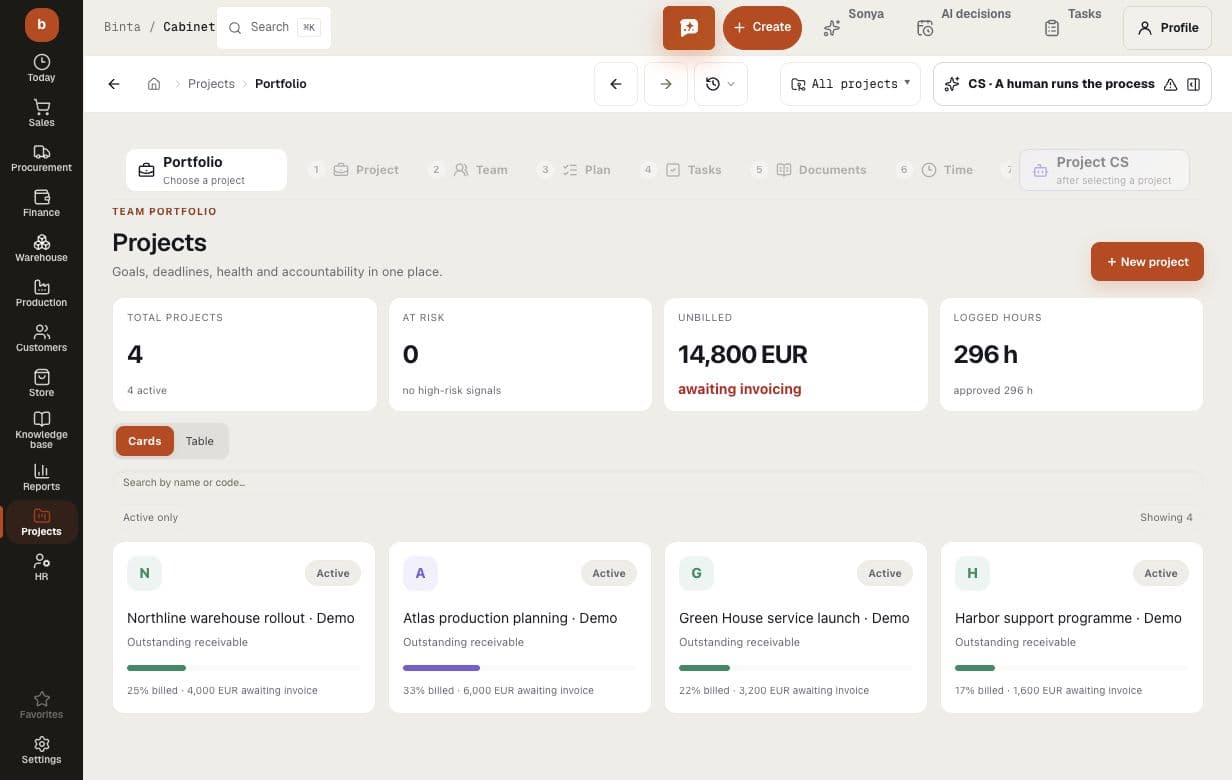Open Warehouse in the sidebar
Image resolution: width=1232 pixels, height=780 pixels.
[41, 248]
